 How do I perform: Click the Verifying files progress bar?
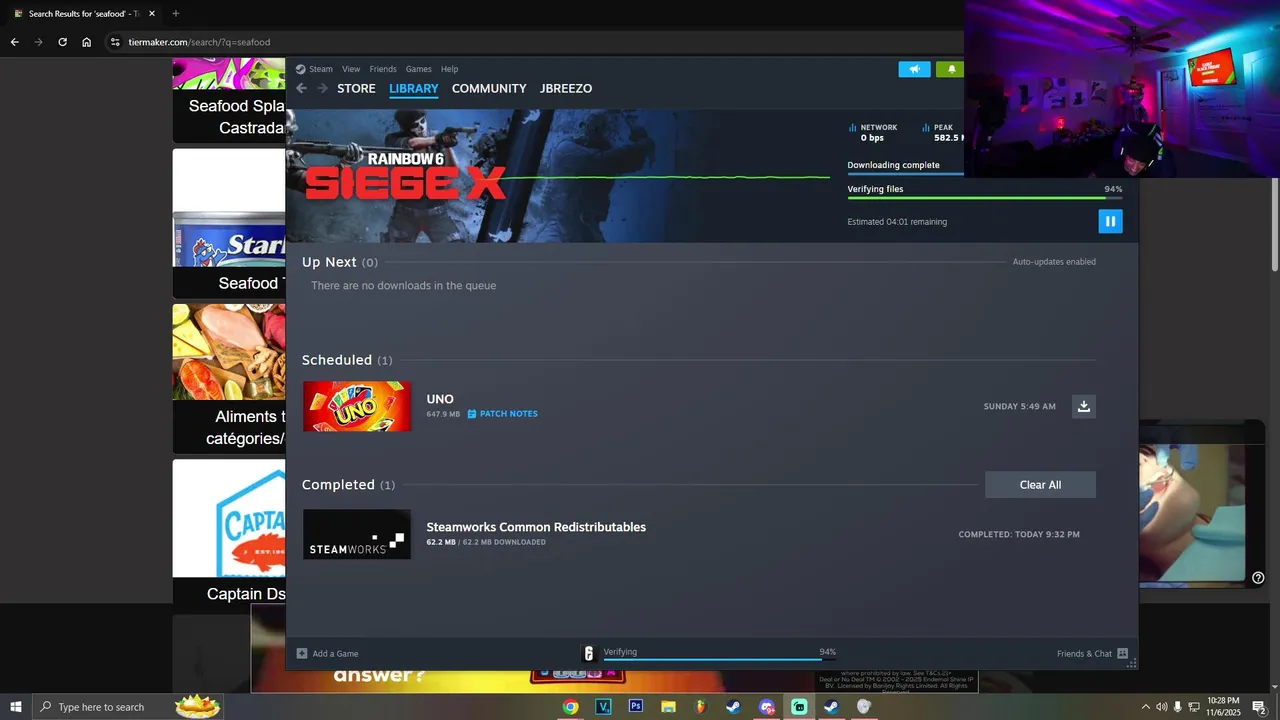click(984, 198)
